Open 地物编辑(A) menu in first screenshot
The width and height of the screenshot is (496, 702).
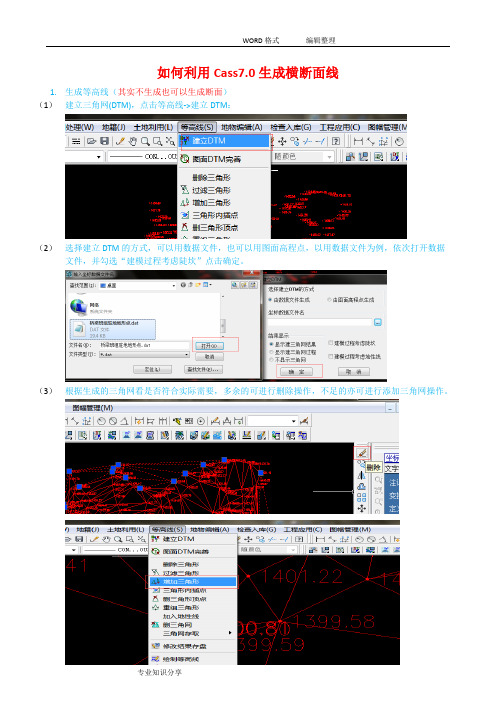click(x=242, y=127)
